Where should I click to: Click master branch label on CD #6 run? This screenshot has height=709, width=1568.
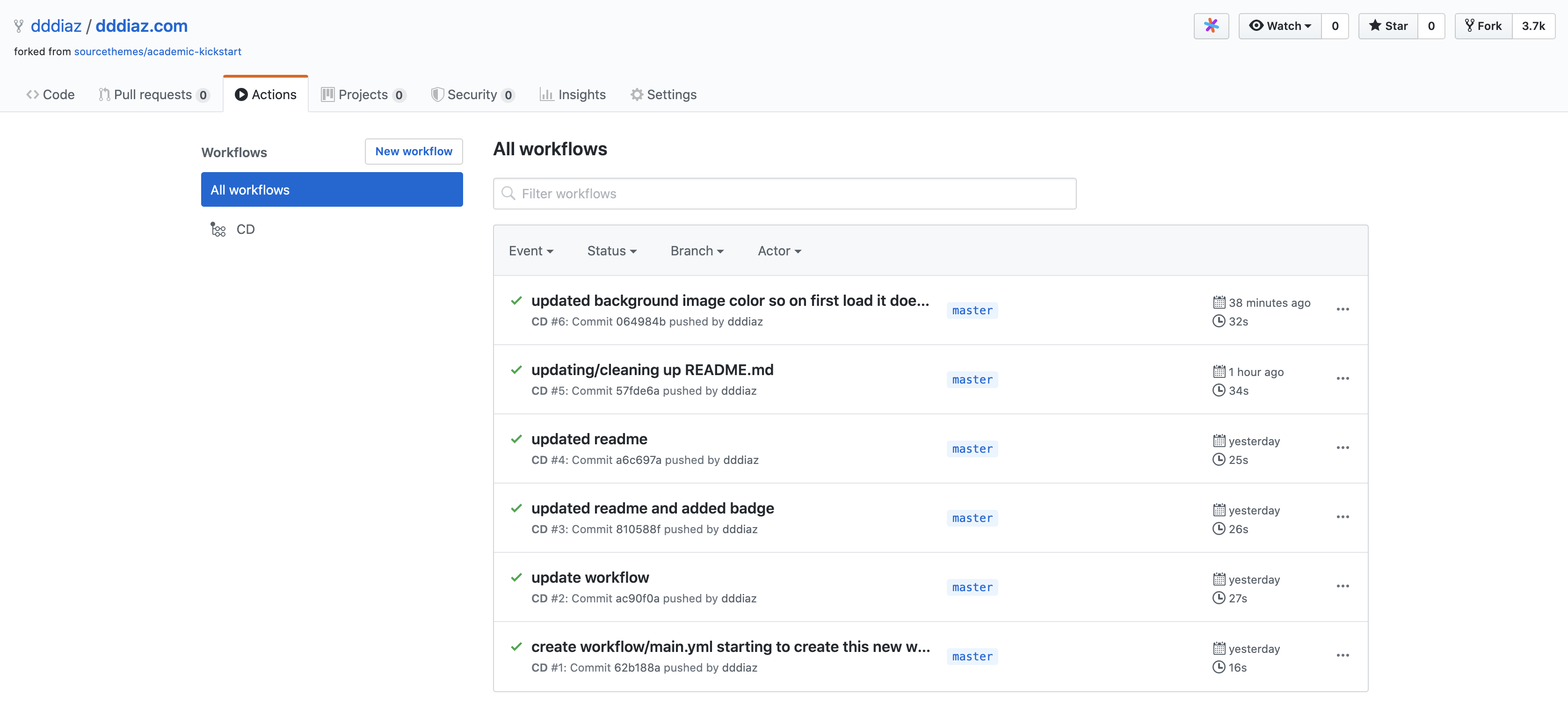pos(972,311)
